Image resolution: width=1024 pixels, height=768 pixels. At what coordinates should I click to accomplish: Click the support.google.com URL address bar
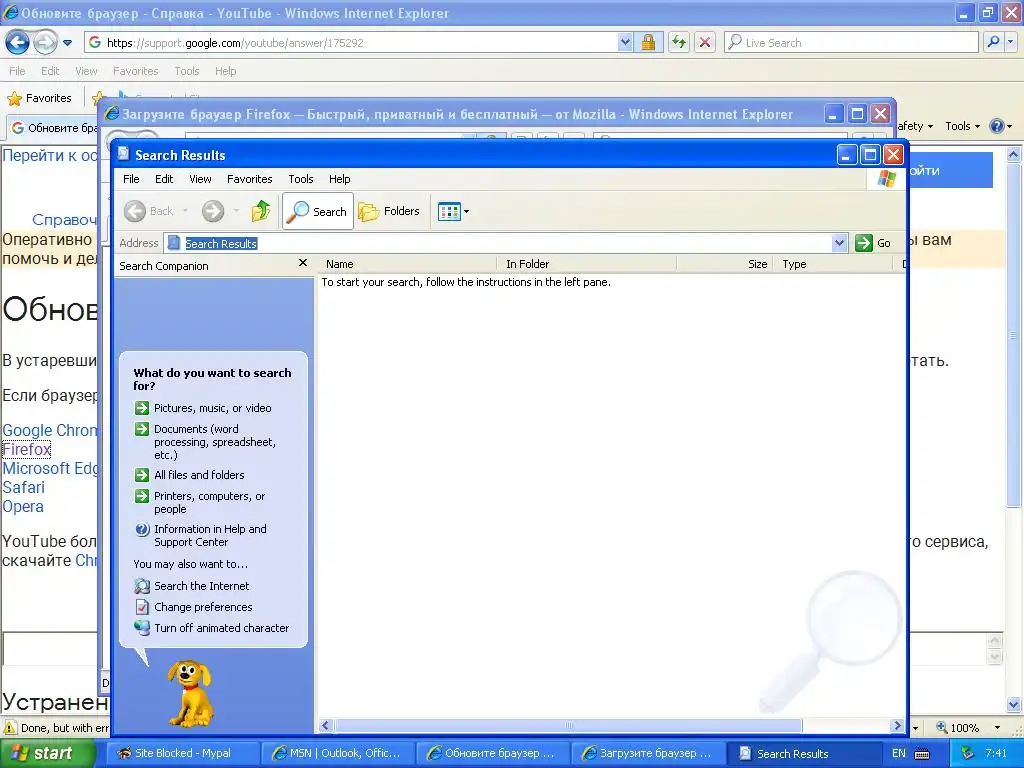[x=353, y=42]
